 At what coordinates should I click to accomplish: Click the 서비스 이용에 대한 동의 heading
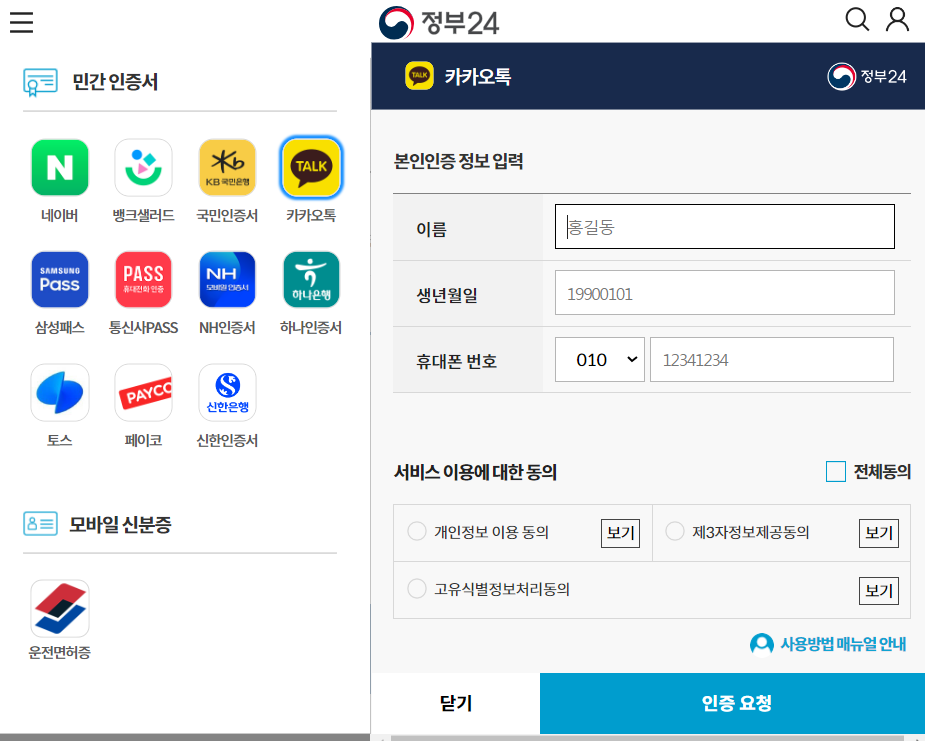475,472
